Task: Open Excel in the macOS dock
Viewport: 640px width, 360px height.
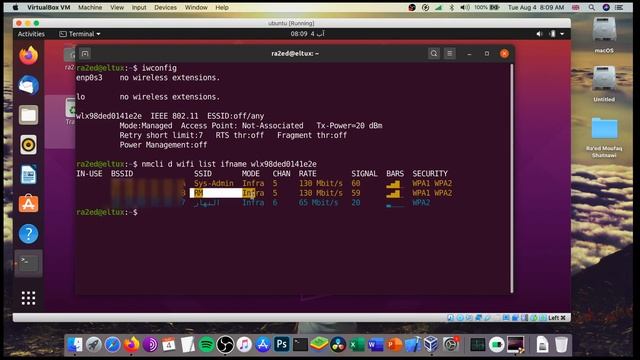Action: pyautogui.click(x=357, y=345)
